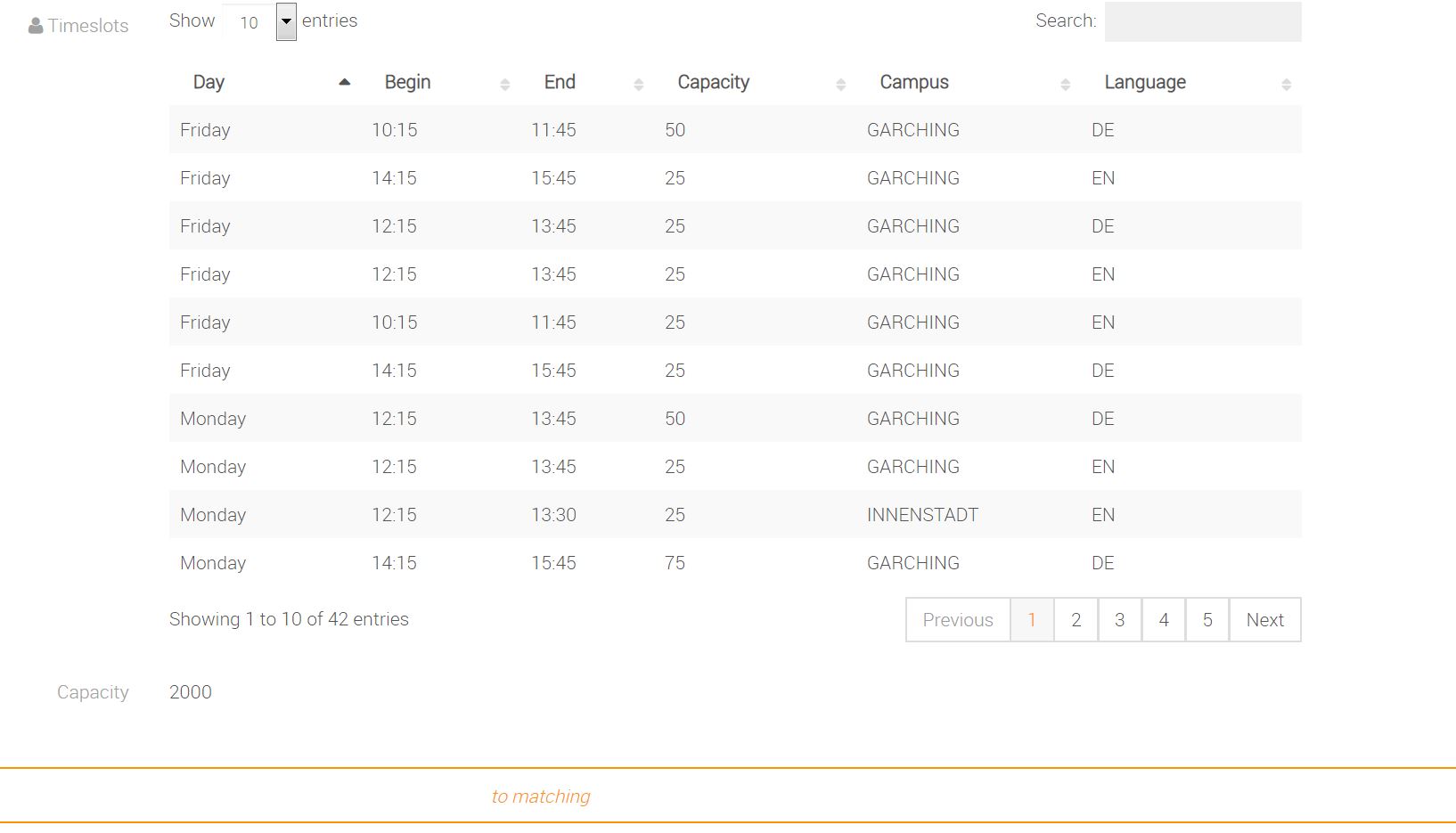Click the Capacity label below table

pos(93,692)
